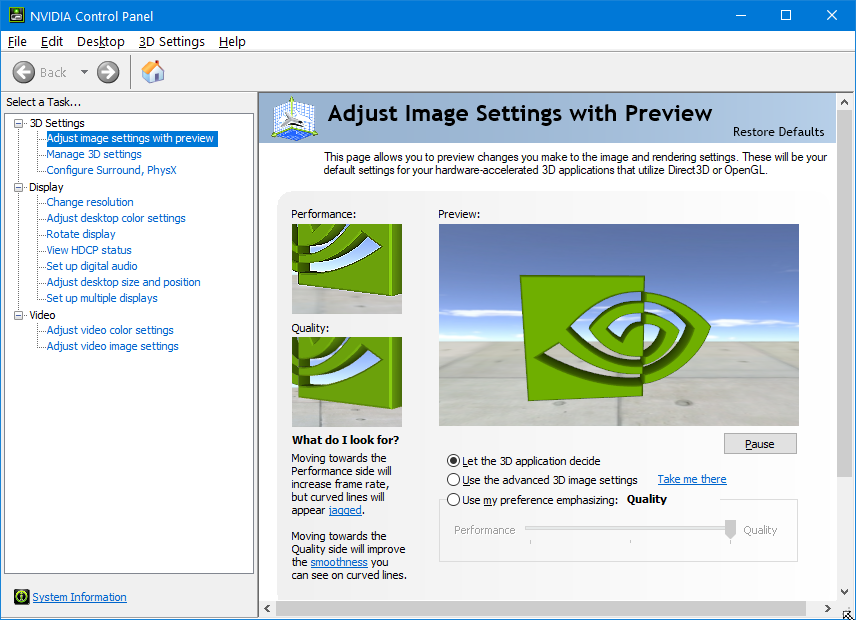Follow the Take me there link
856x620 pixels.
[x=692, y=479]
